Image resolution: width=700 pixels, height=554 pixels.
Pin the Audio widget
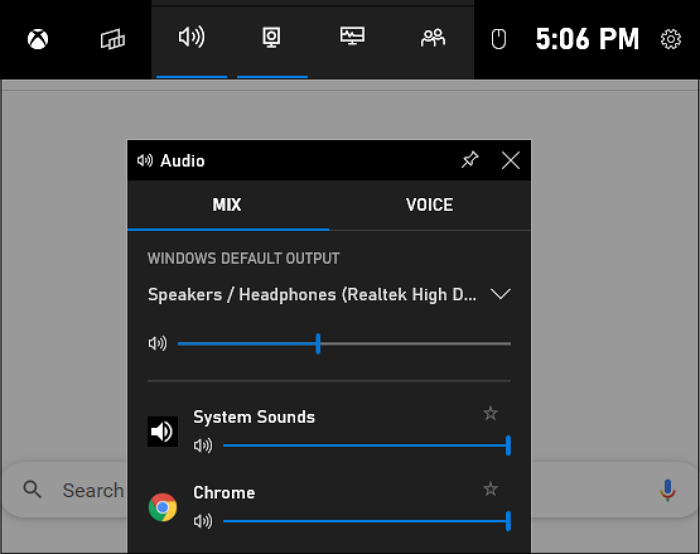coord(469,160)
